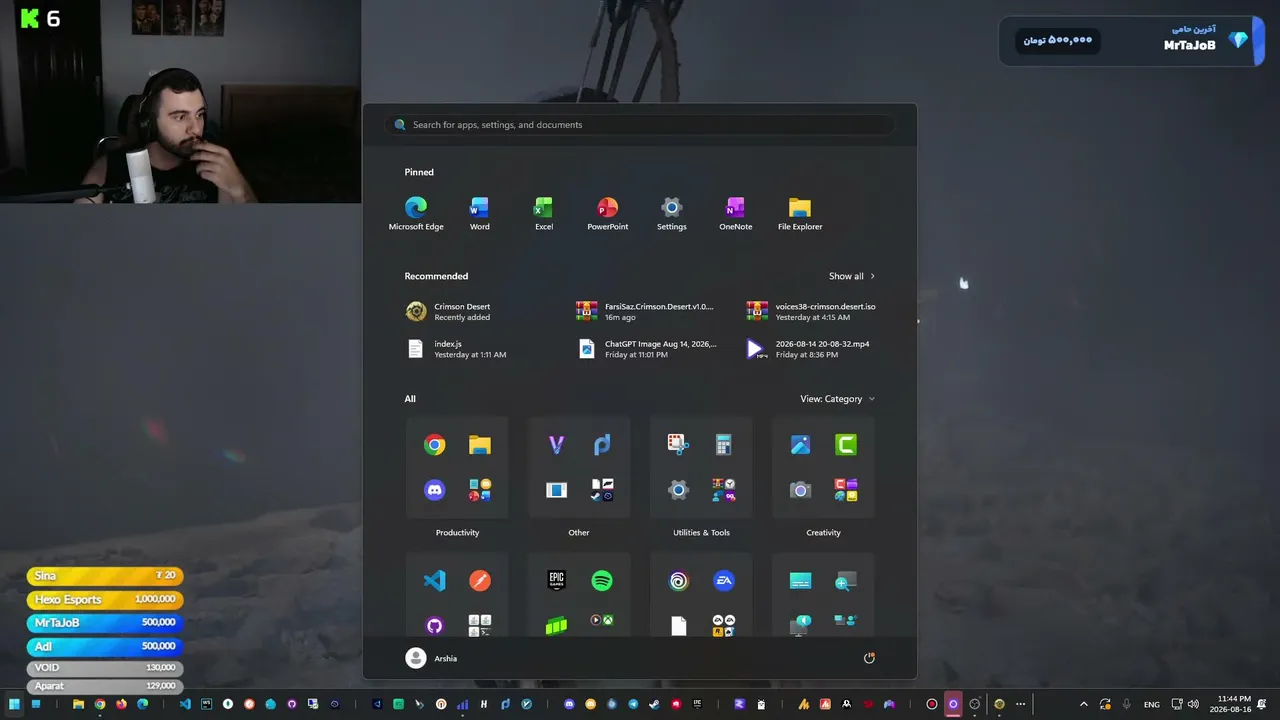Open the volume control in system tray
Screen dimensions: 1280x720
[x=1193, y=704]
